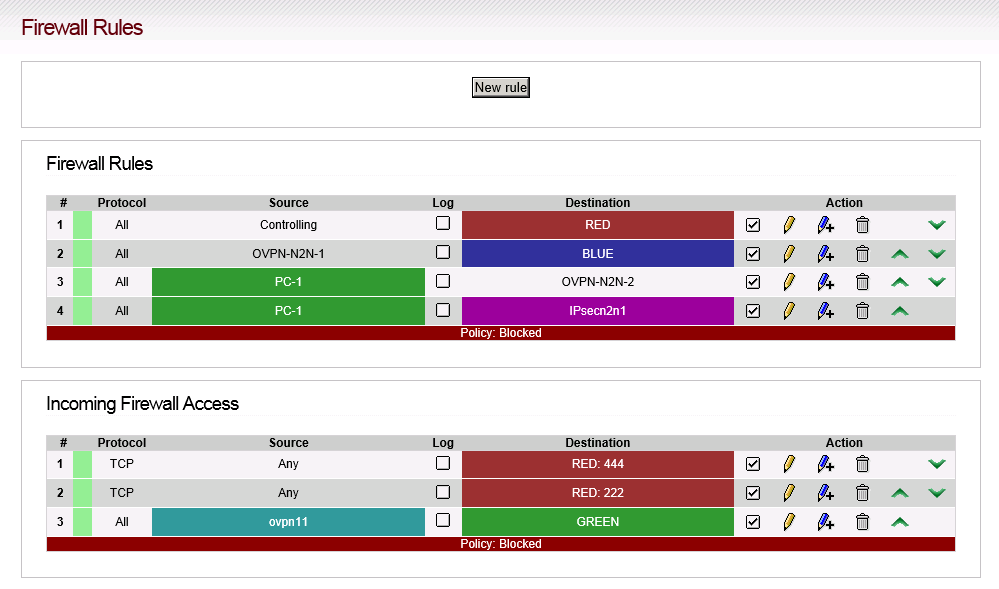Toggle enabled state of RED: 444 rule

click(752, 464)
